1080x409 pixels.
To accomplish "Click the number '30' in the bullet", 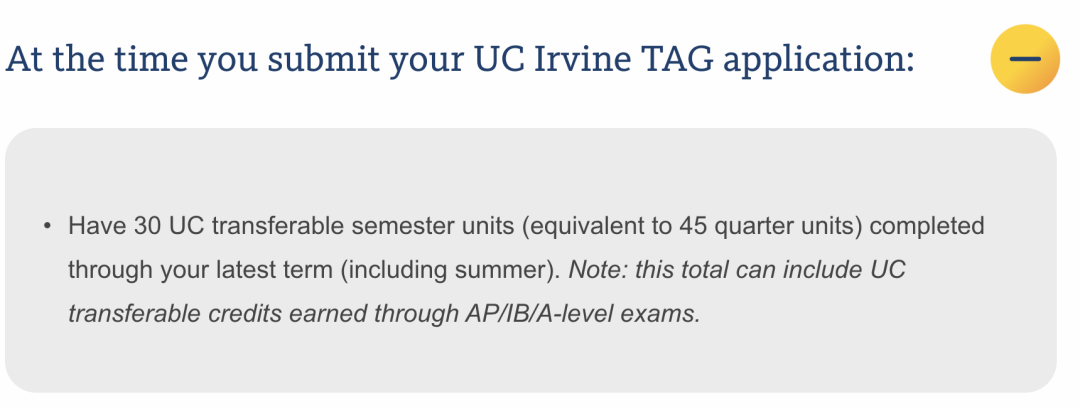I will (x=147, y=226).
